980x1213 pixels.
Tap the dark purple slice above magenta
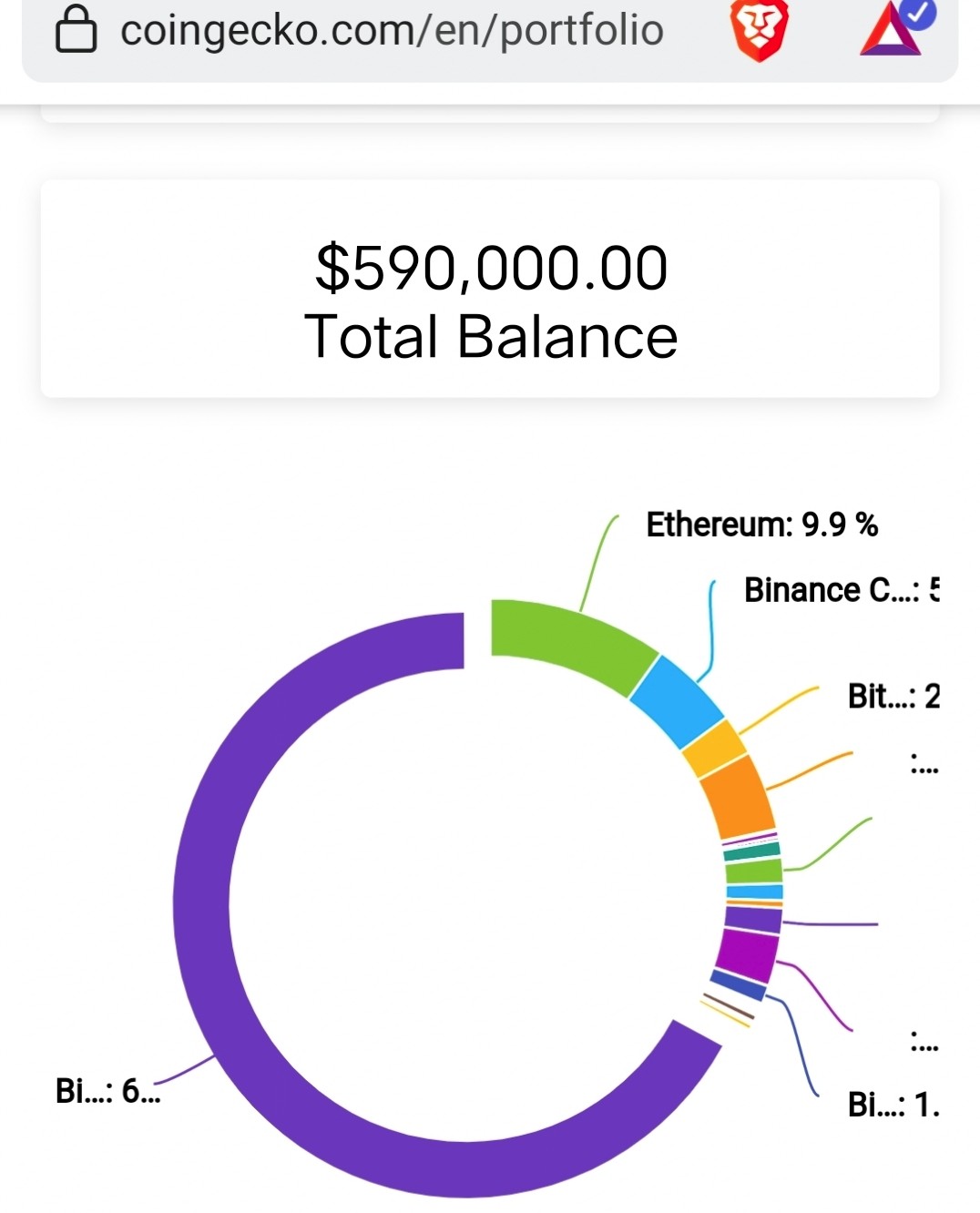pos(753,919)
